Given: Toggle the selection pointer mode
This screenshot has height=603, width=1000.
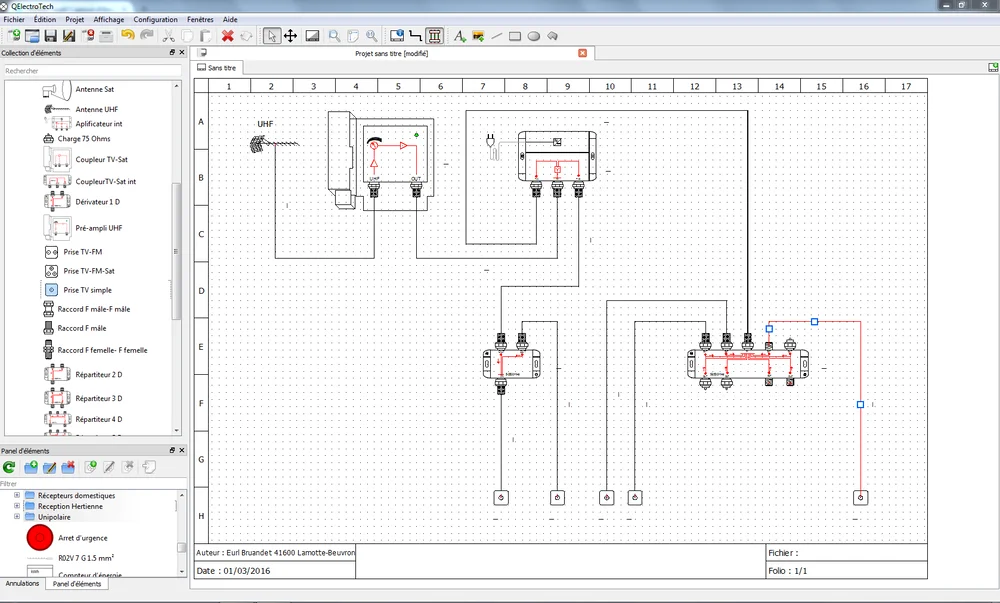Looking at the screenshot, I should pos(271,36).
